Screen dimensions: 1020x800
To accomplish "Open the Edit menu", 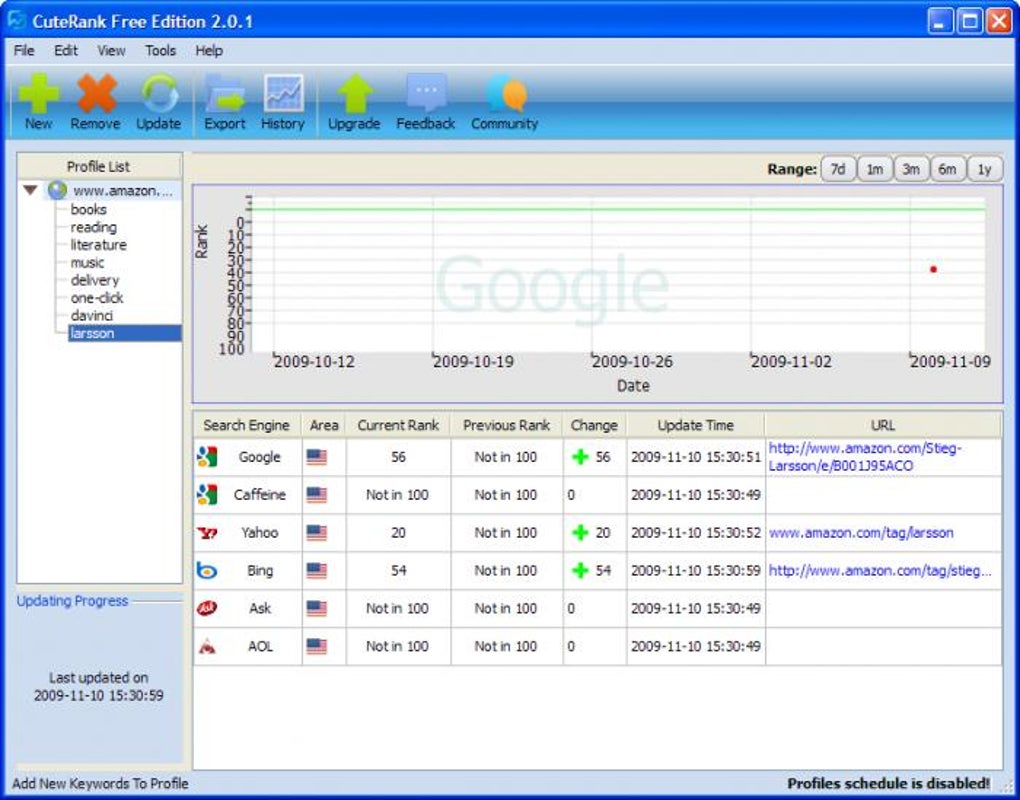I will 66,51.
